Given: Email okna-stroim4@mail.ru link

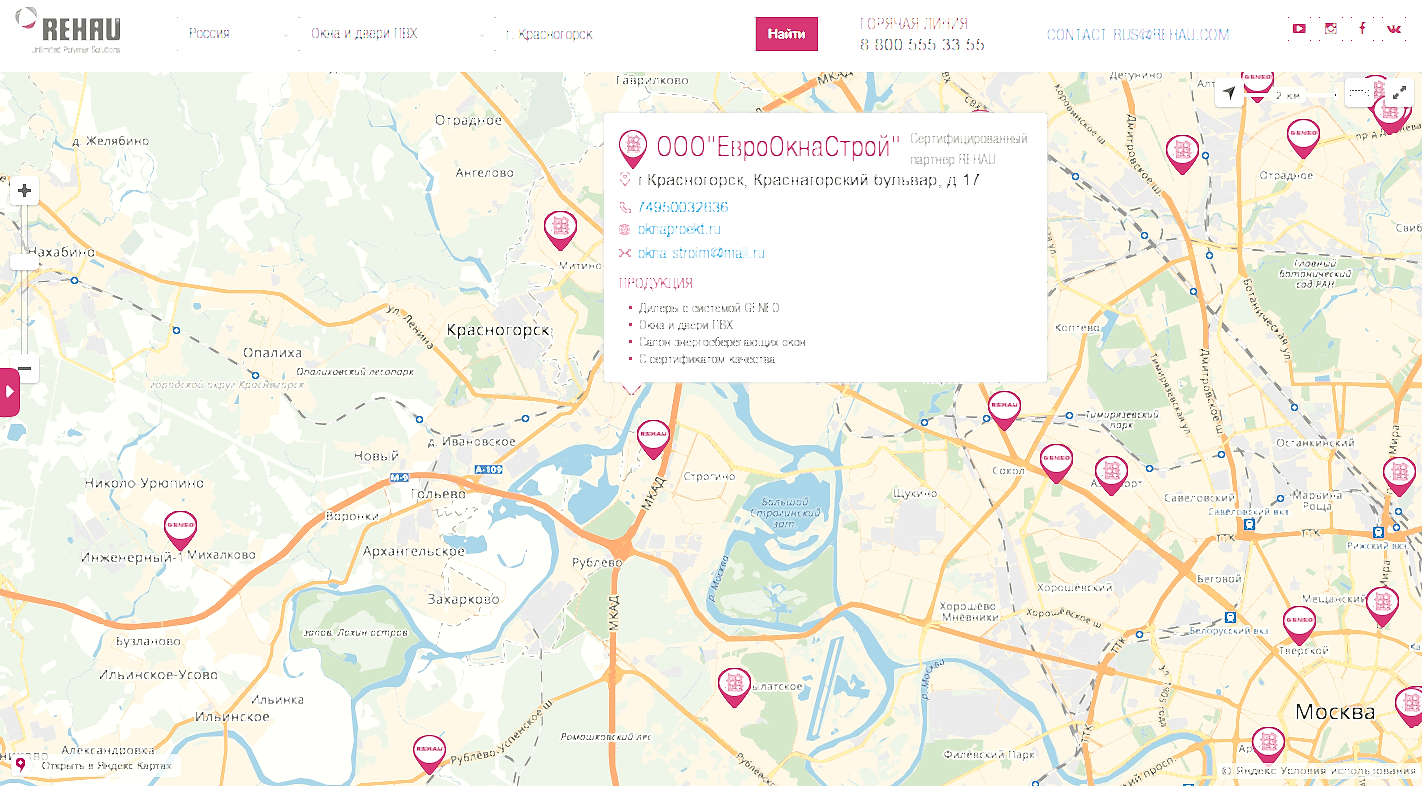Looking at the screenshot, I should [x=701, y=253].
